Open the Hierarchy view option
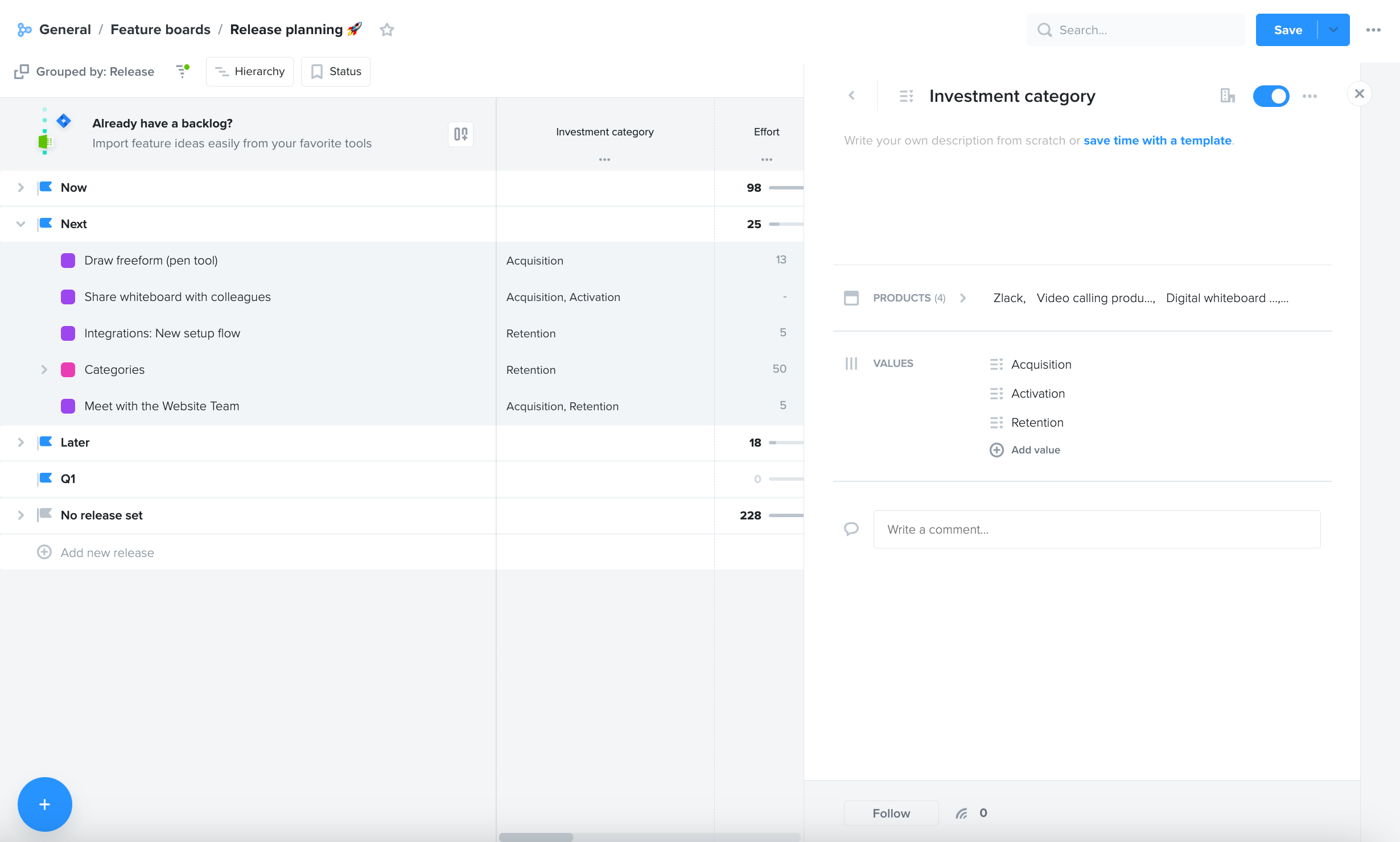1400x842 pixels. (x=249, y=71)
